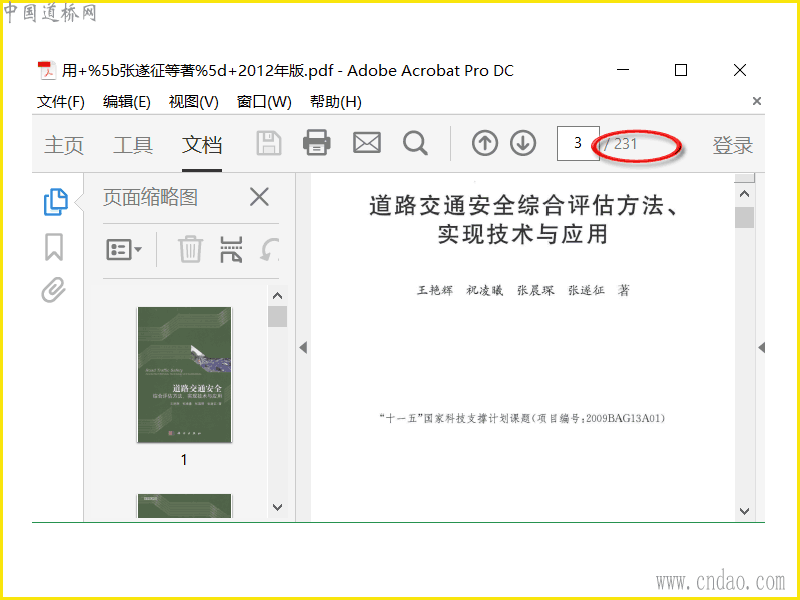Expand the right tools pane arrow
Image resolution: width=800 pixels, height=600 pixels.
(x=761, y=347)
